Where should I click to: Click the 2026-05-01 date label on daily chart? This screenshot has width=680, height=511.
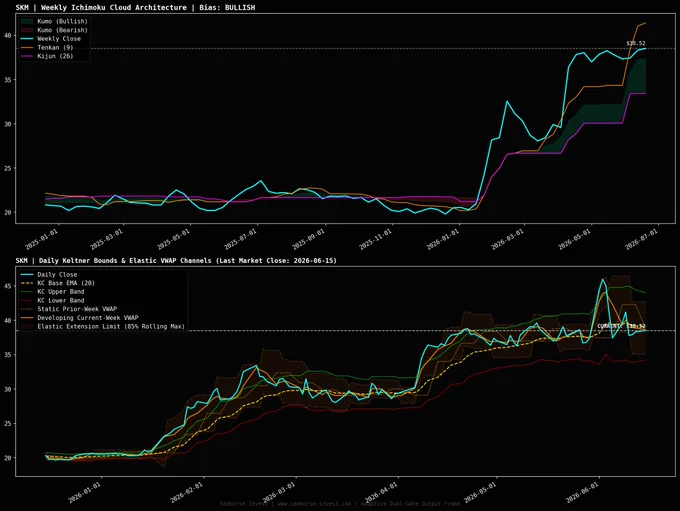pos(480,493)
